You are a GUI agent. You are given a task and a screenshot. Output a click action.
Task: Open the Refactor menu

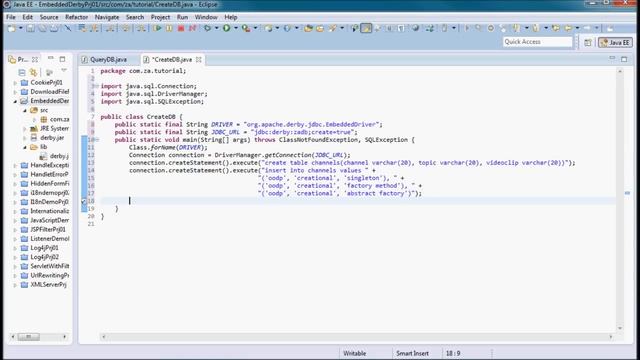76,17
